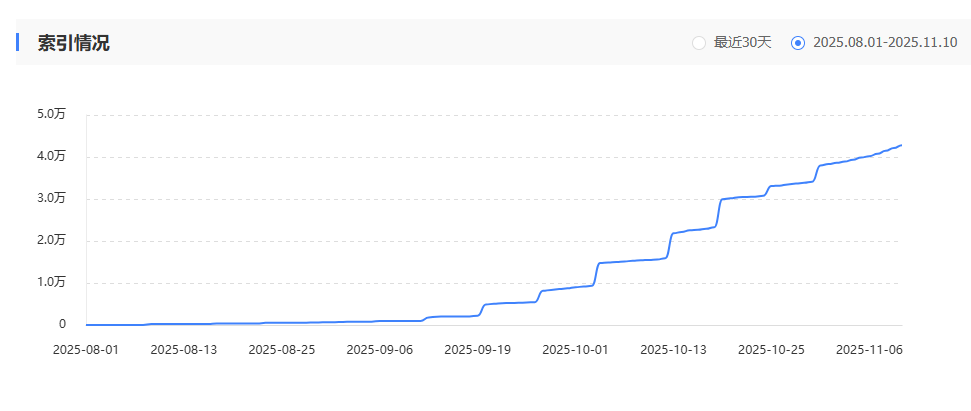This screenshot has height=411, width=971.
Task: Click the 1.0万 y-axis label
Action: (x=52, y=282)
